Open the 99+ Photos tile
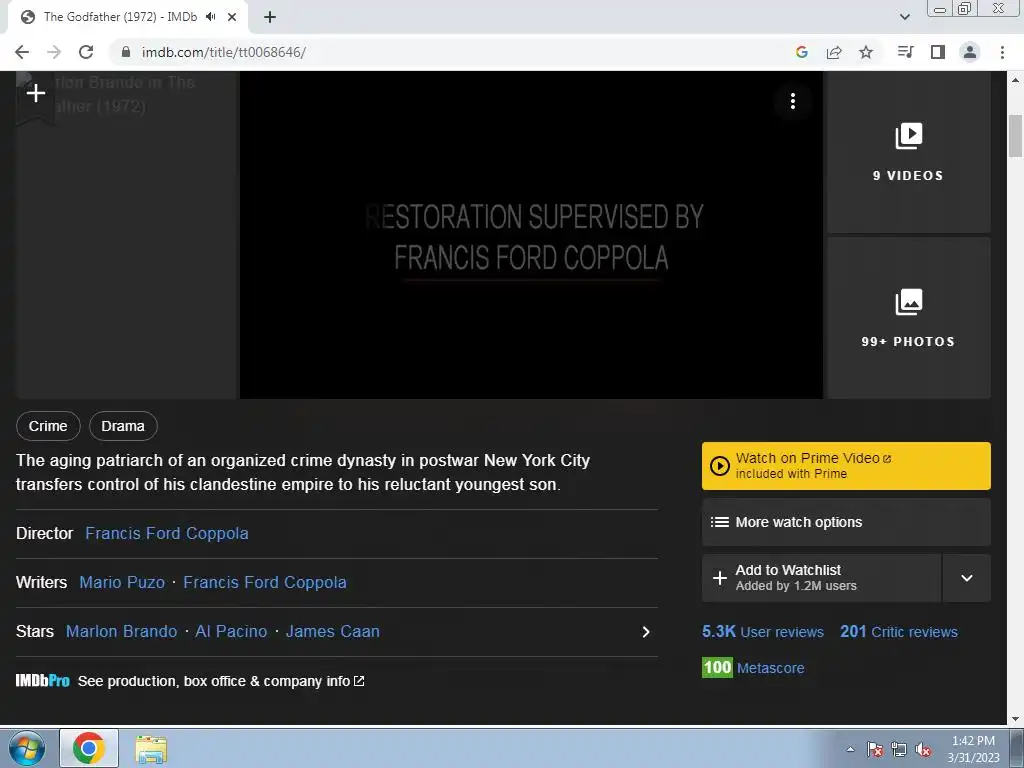Viewport: 1024px width, 768px height. pyautogui.click(x=908, y=318)
